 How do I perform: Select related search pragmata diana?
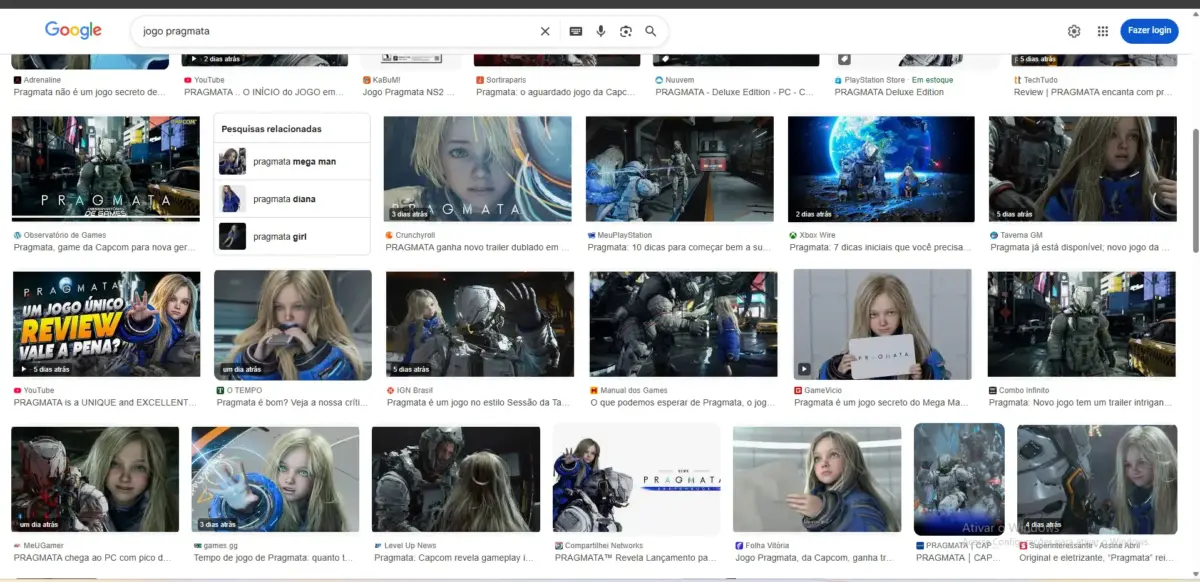click(292, 199)
